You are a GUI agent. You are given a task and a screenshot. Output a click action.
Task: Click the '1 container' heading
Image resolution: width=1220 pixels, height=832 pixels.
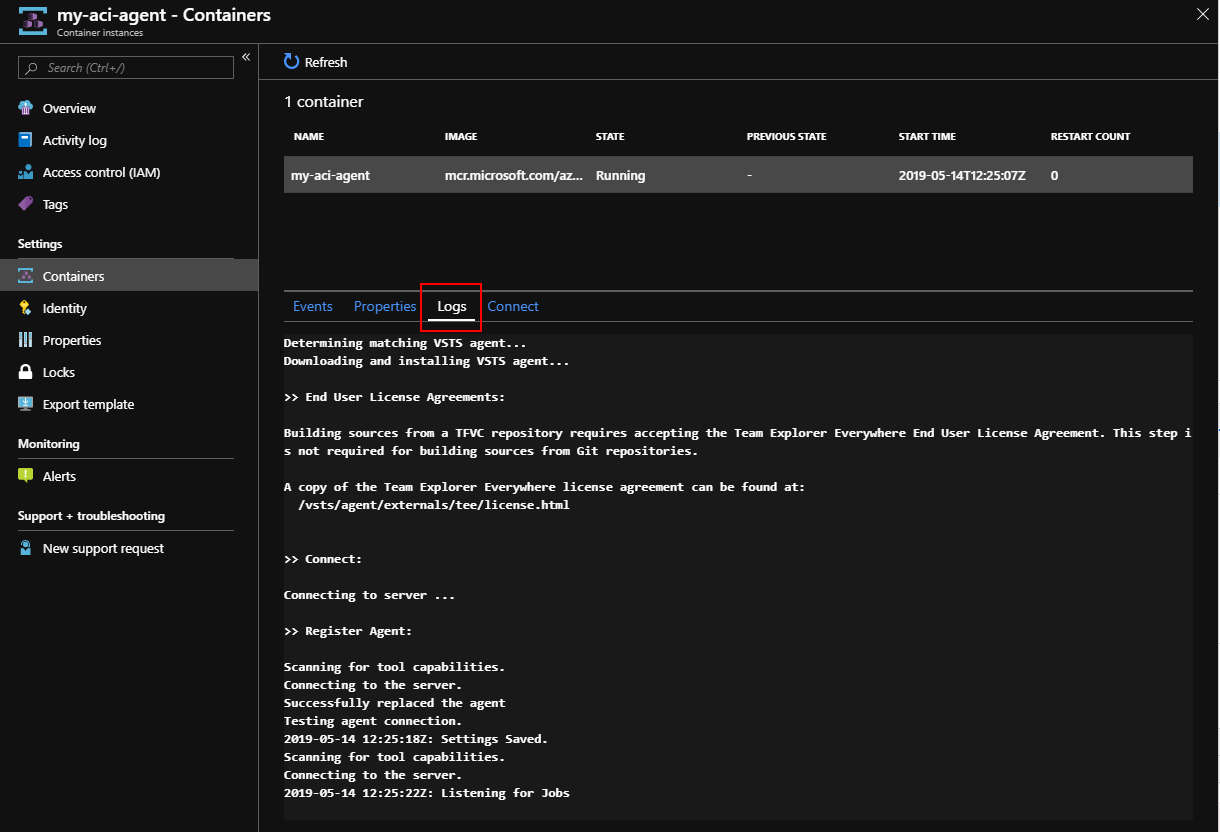point(324,102)
